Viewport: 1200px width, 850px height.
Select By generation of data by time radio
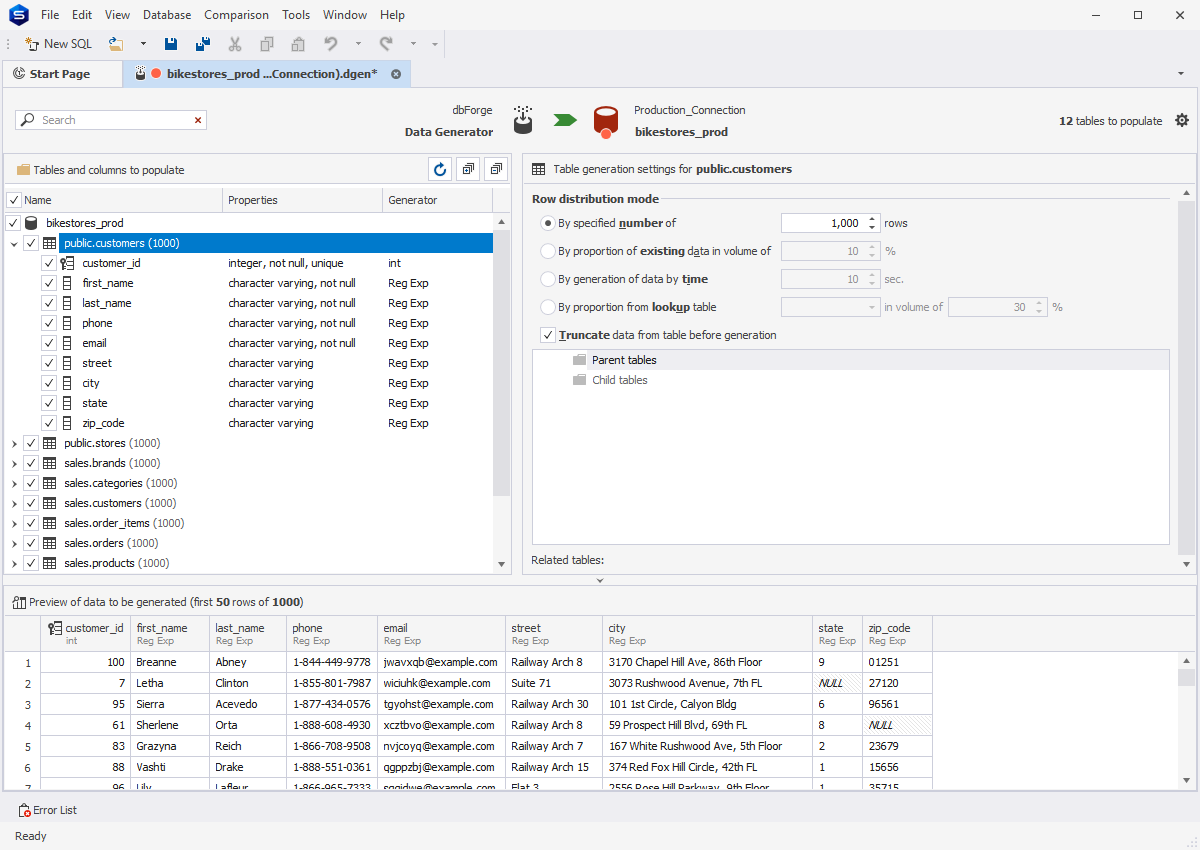[547, 279]
